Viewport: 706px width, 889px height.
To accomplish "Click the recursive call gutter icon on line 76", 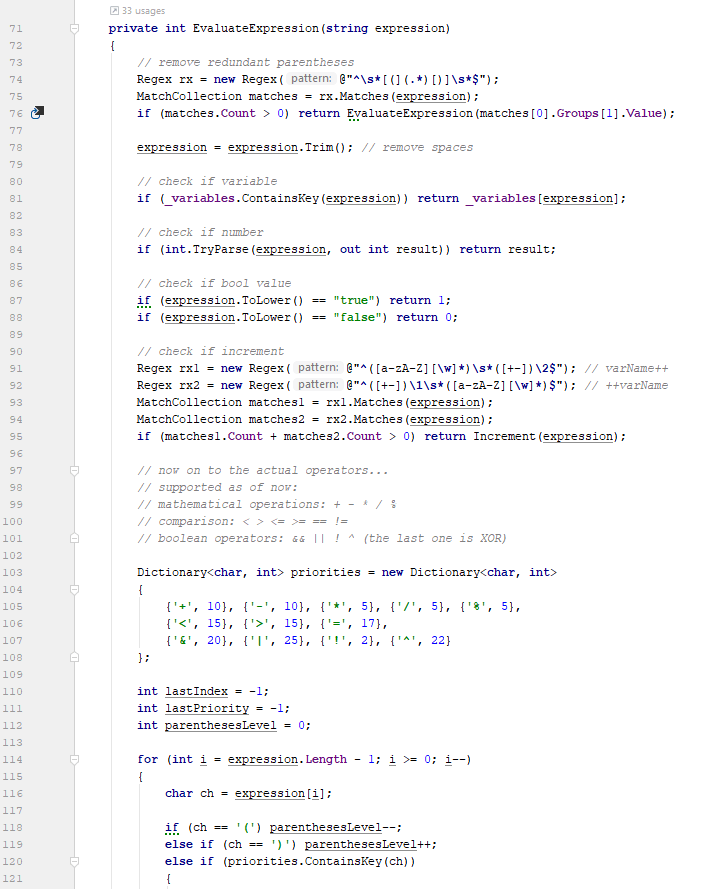I will 37,113.
